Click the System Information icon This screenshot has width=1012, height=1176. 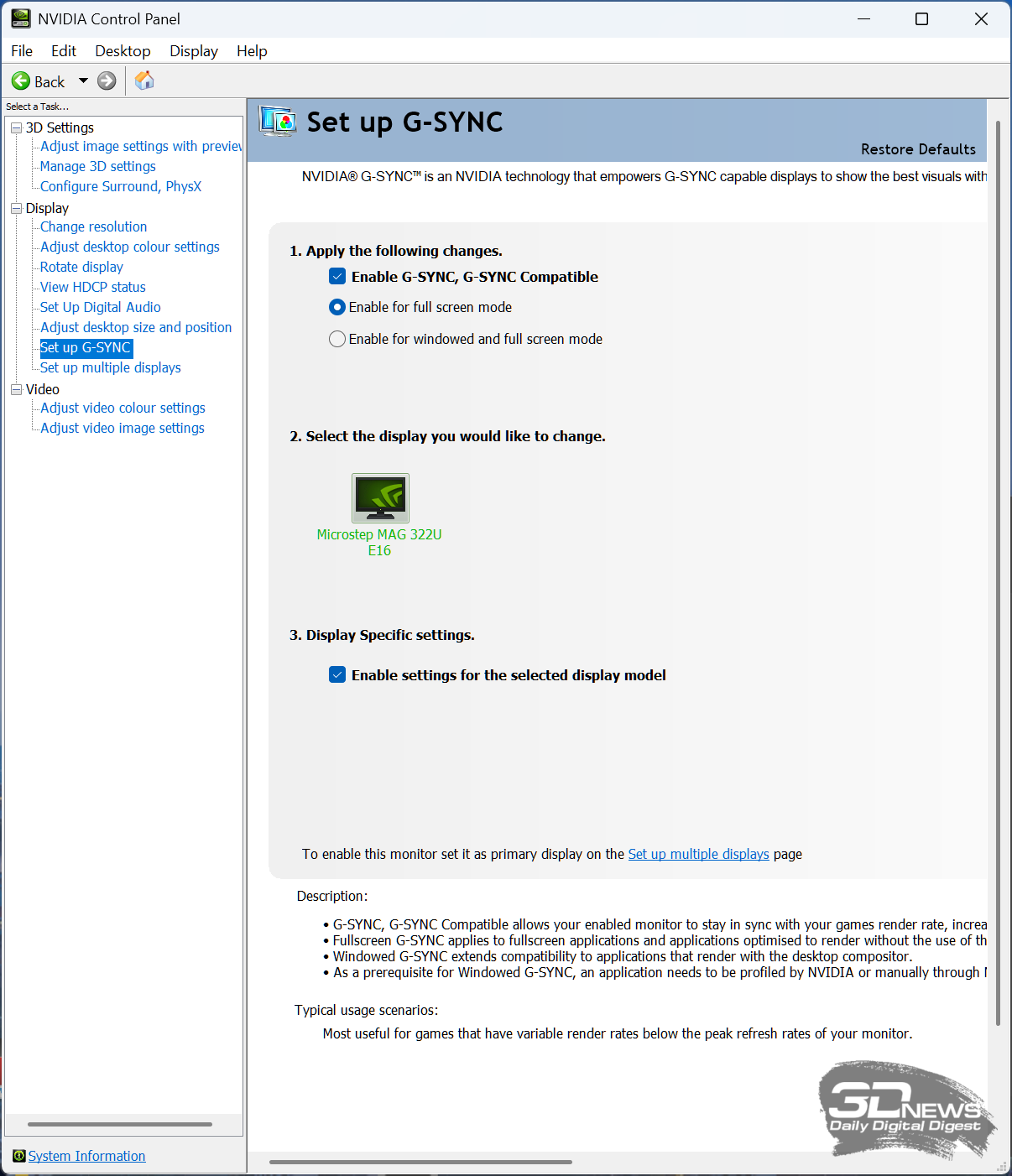click(18, 1156)
